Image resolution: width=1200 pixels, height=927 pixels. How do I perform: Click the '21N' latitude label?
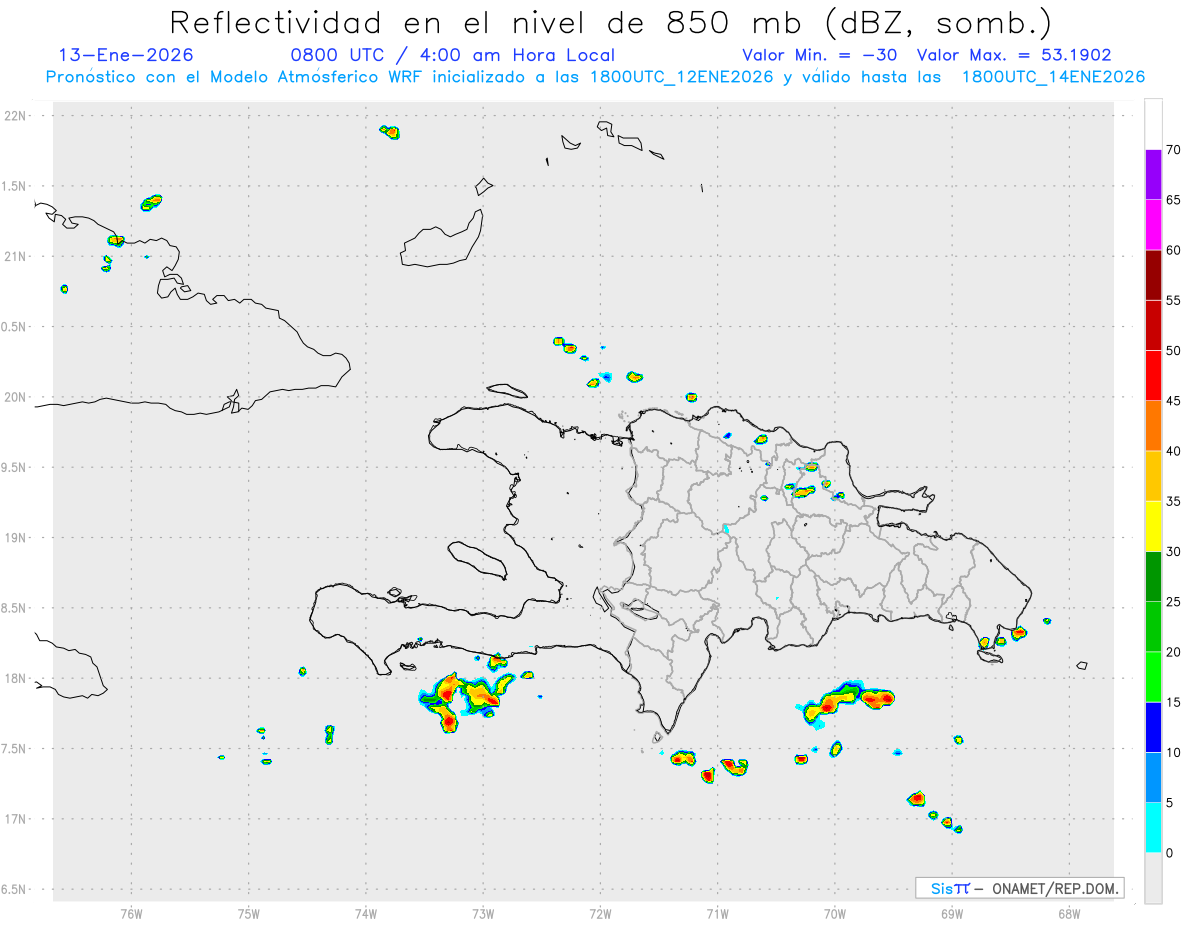tap(16, 257)
